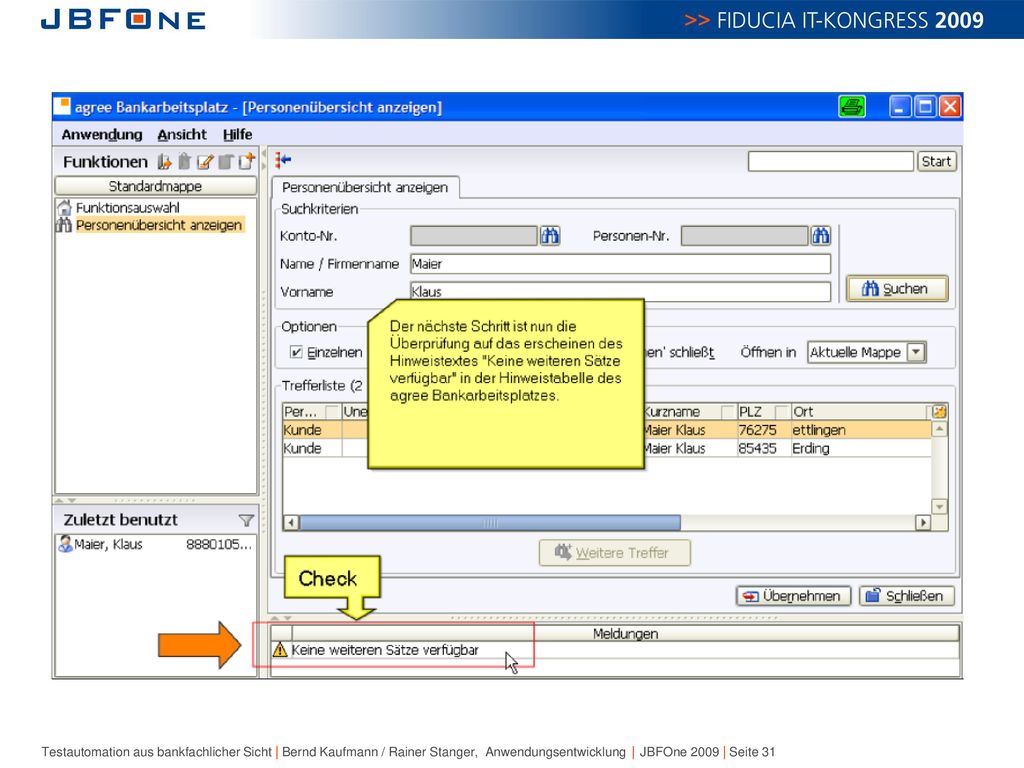
Task: Click the green printer icon in title bar
Action: (x=852, y=106)
